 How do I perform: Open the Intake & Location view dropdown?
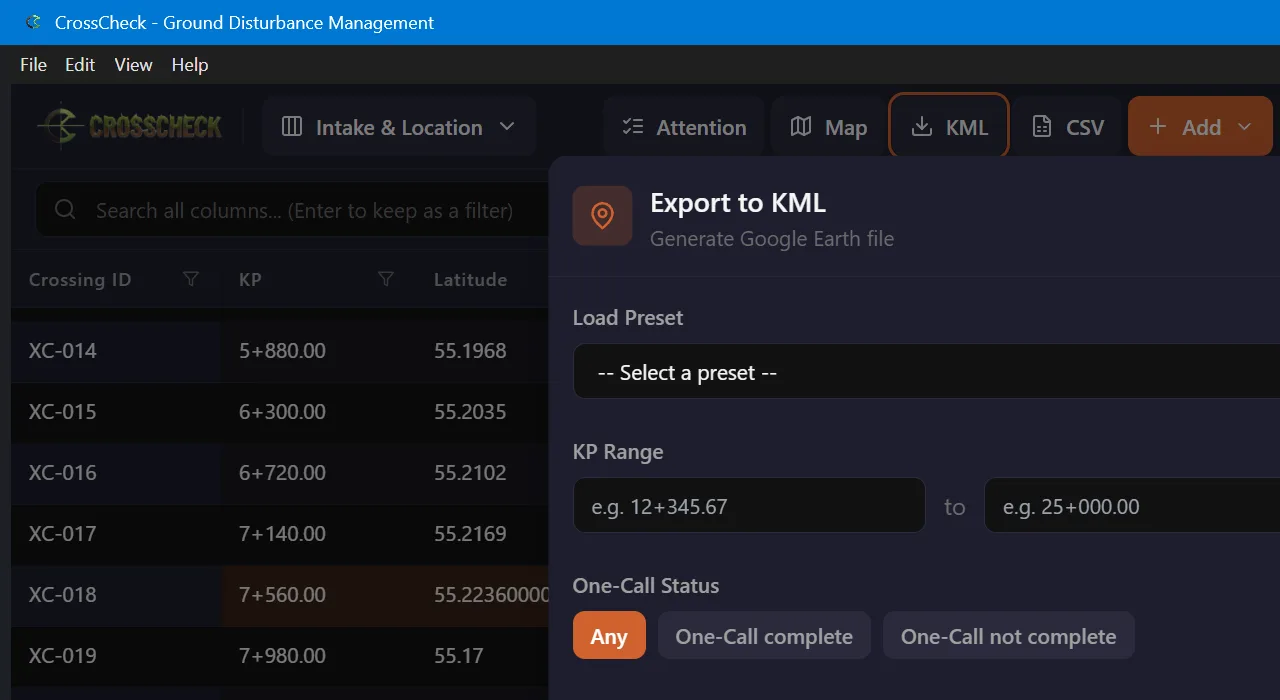pyautogui.click(x=399, y=127)
